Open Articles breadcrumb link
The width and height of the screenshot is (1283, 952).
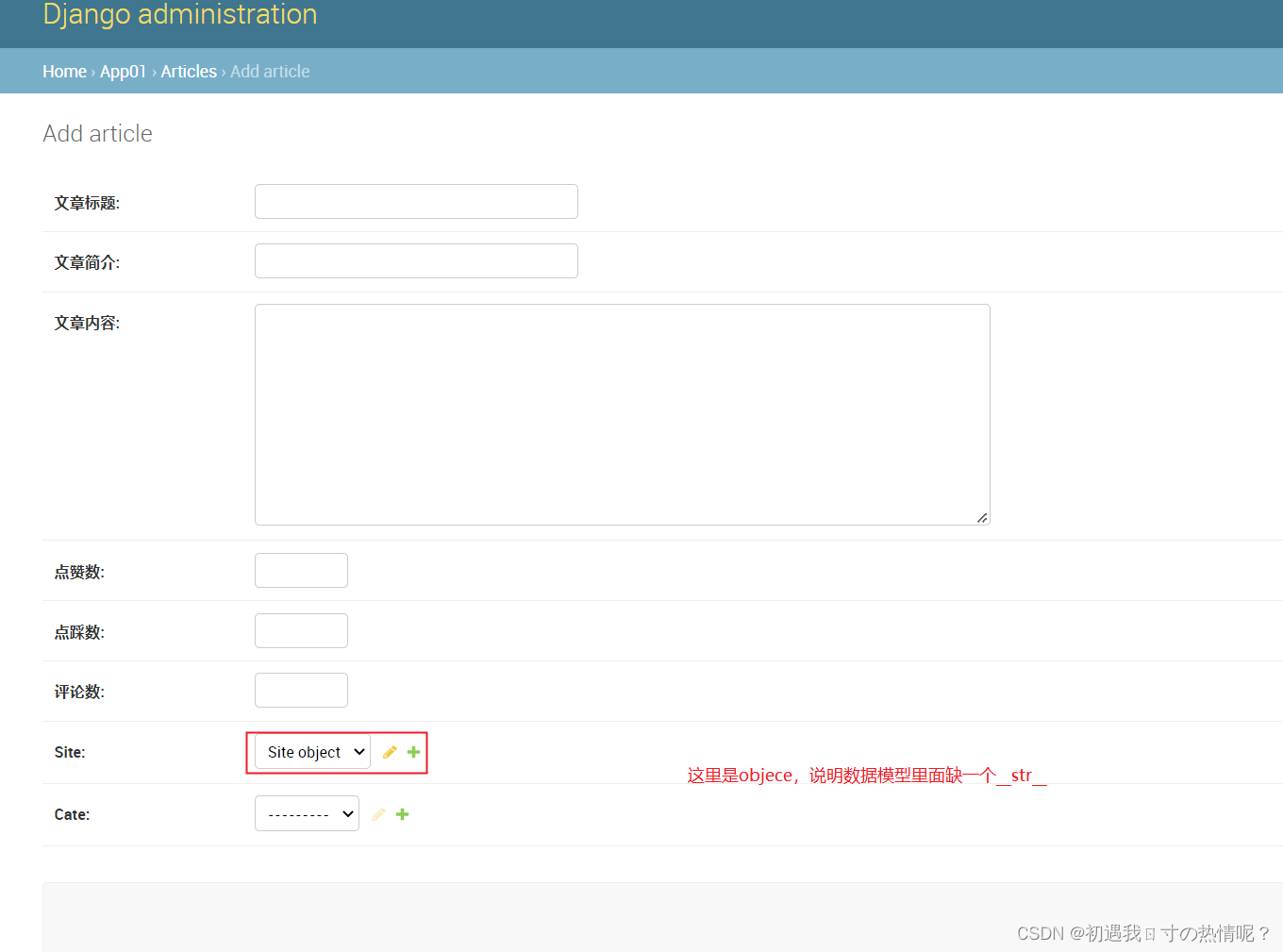(x=189, y=72)
